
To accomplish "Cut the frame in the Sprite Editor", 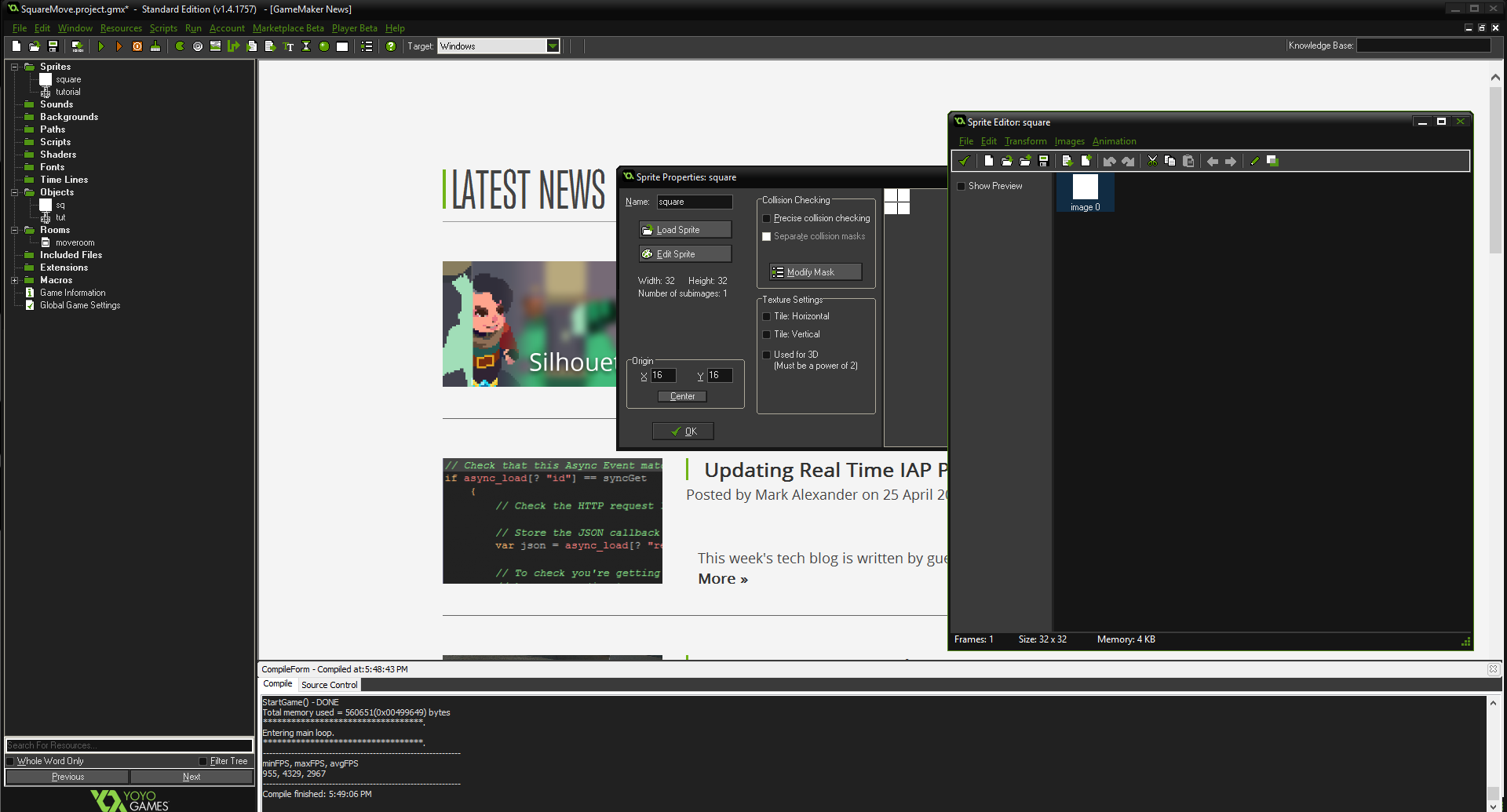I will click(1151, 161).
